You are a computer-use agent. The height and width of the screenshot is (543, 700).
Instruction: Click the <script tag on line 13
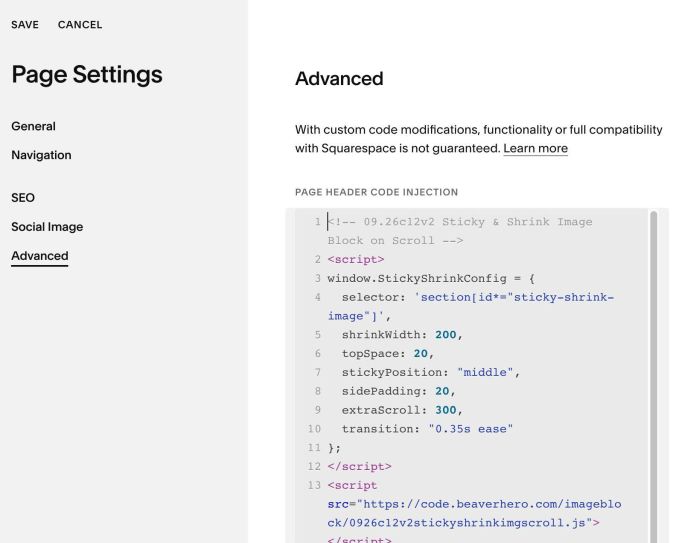pyautogui.click(x=352, y=485)
